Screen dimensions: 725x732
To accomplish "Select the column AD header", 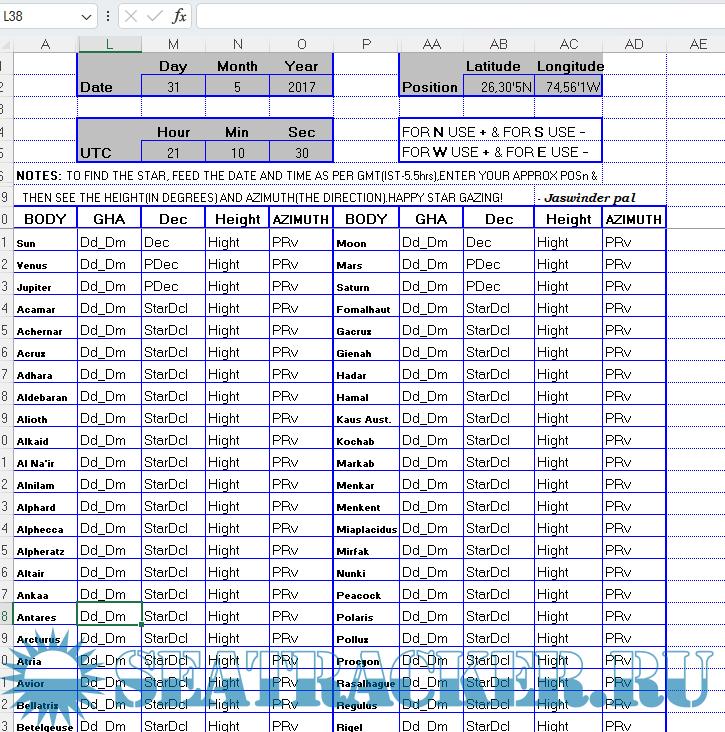I will (x=634, y=44).
